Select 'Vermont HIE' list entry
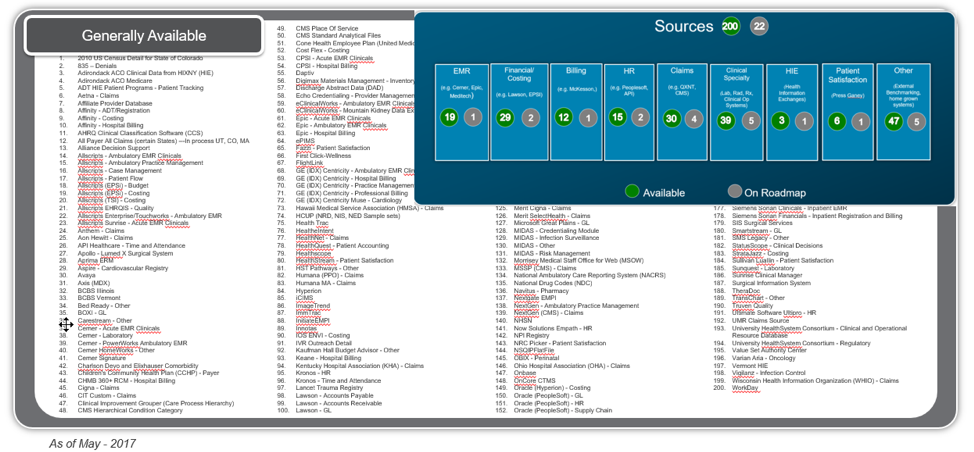The height and width of the screenshot is (452, 974). [750, 366]
